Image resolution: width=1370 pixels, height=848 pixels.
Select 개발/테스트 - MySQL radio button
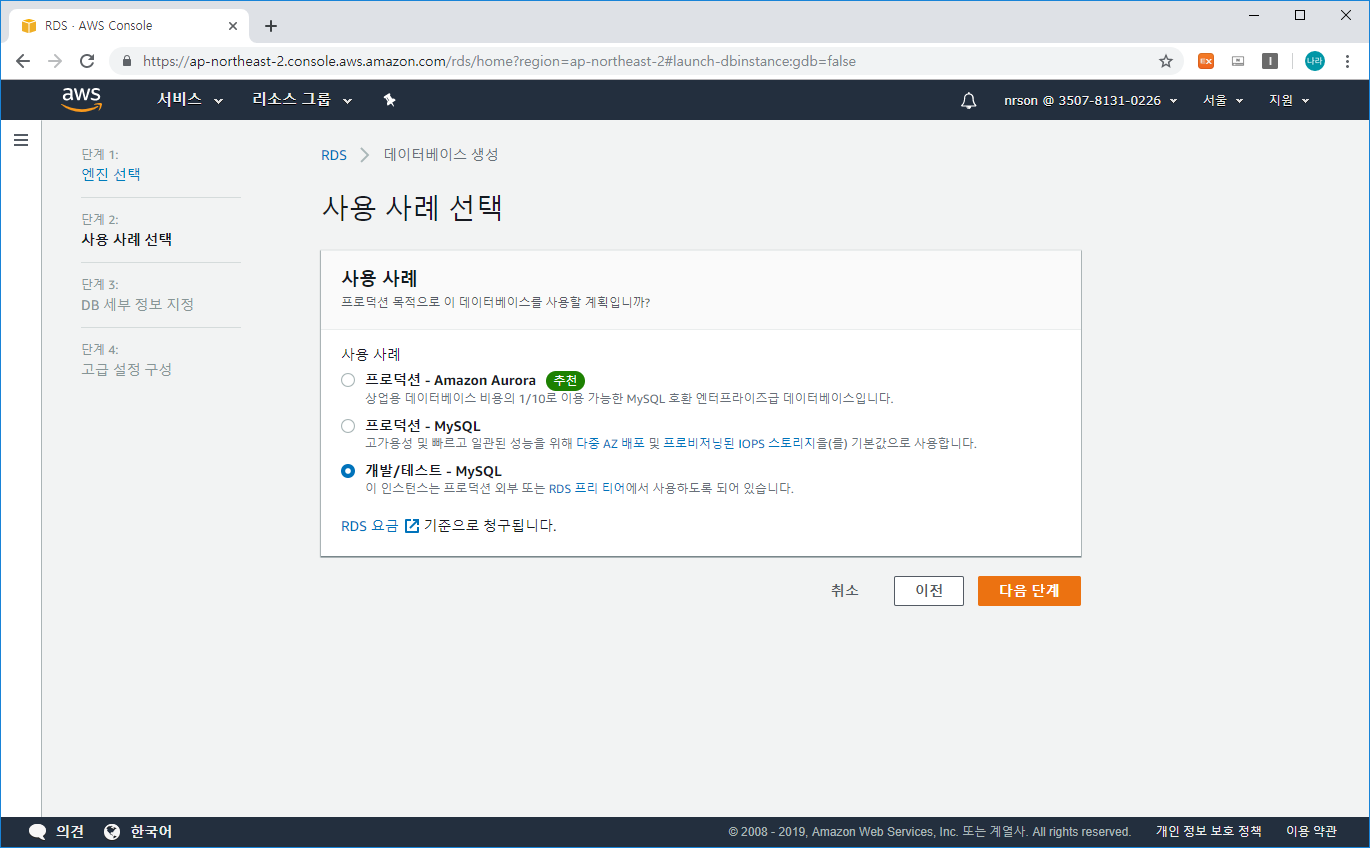(348, 471)
